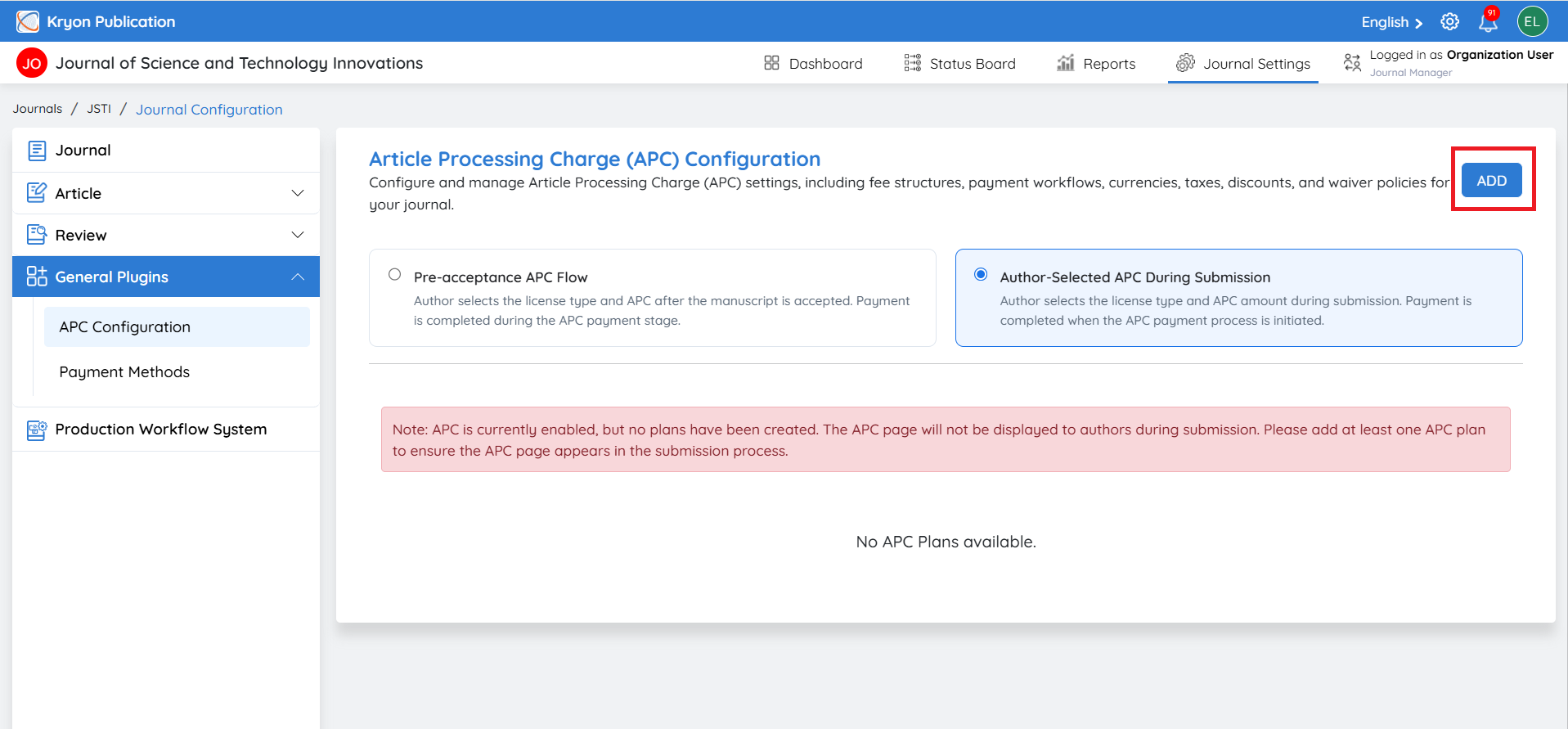Expand the Review section chevron
This screenshot has width=1568, height=729.
point(298,235)
